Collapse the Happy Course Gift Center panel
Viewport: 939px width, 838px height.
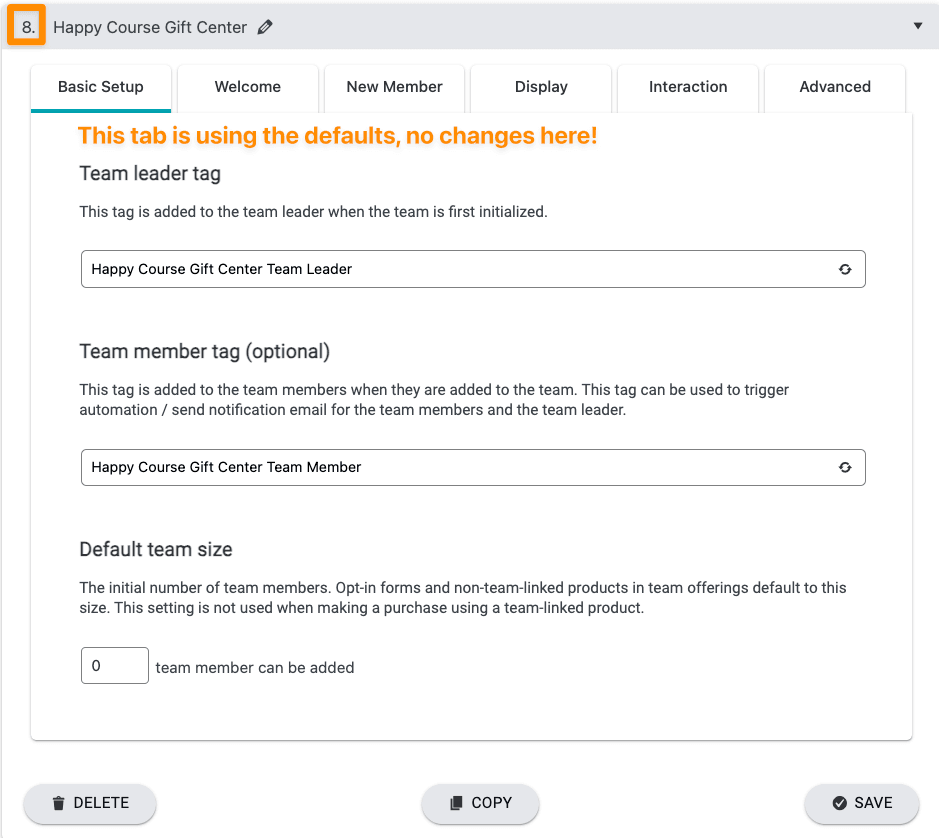[918, 26]
